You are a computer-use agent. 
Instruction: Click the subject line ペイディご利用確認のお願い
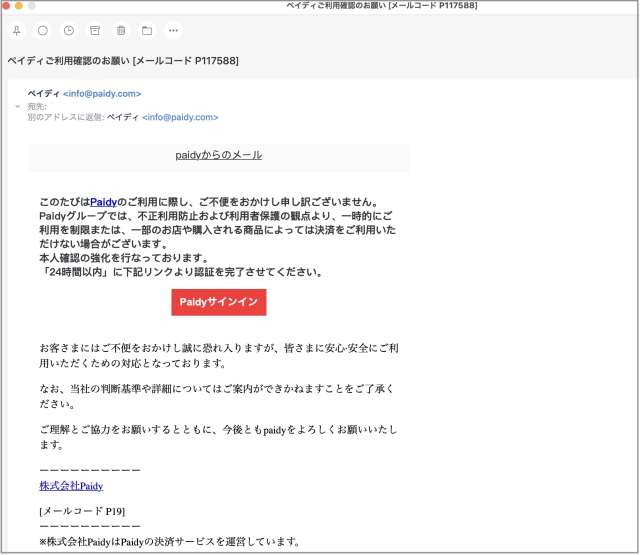[123, 61]
